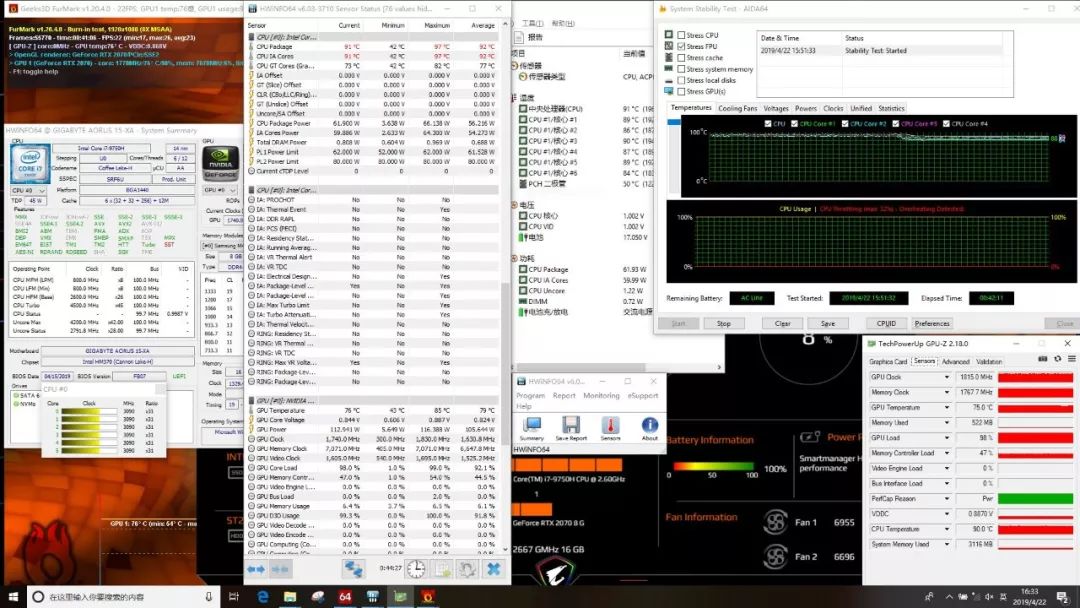Enable Stress local disks checkbox
The height and width of the screenshot is (608, 1080).
681,80
